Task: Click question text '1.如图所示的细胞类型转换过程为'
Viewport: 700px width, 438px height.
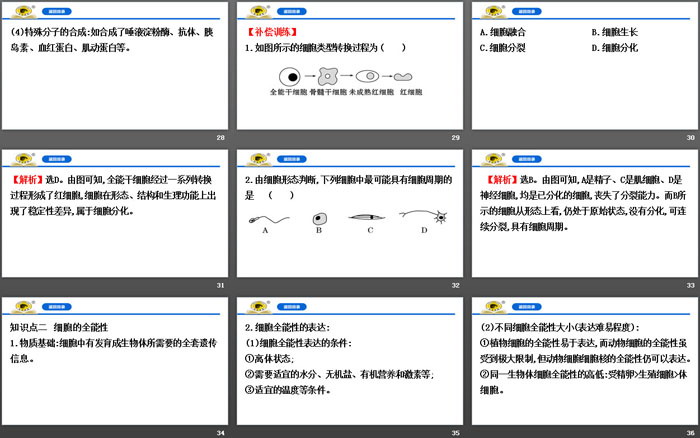Action: (x=312, y=48)
